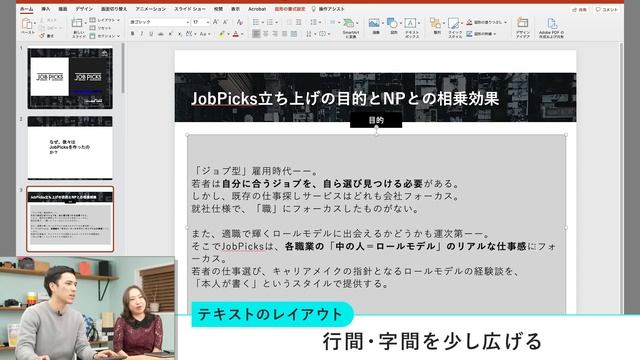Select slide 1 thumbnail with JOB PICKS logos

(70, 78)
